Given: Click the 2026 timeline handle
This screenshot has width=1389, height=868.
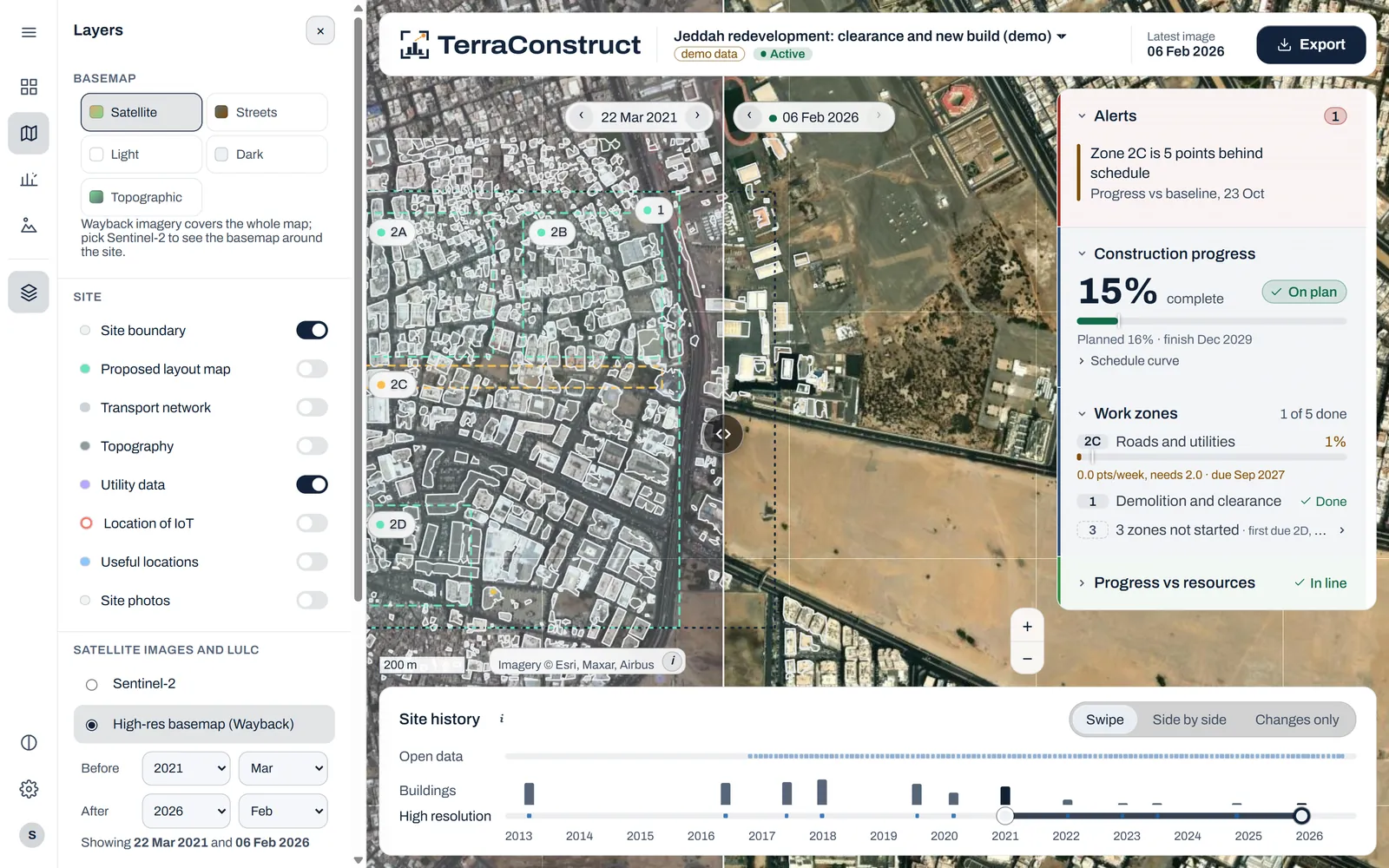Looking at the screenshot, I should coord(1301,816).
